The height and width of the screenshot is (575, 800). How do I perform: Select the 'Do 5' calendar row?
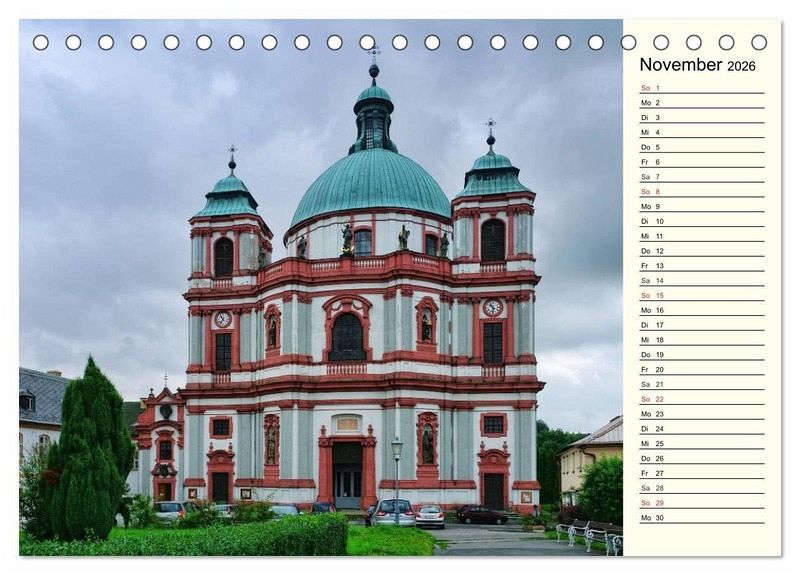[x=702, y=147]
